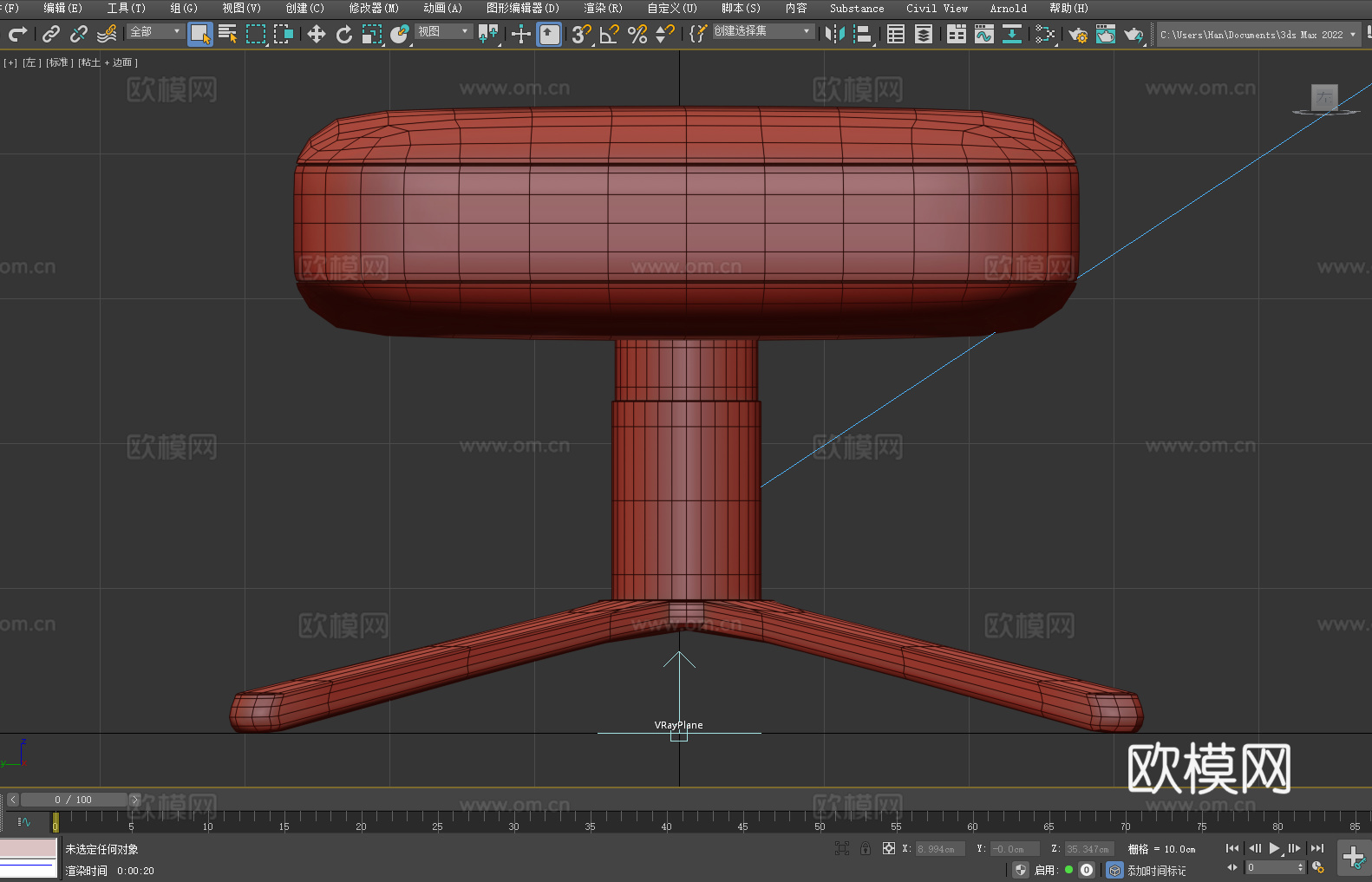
Task: Toggle the Layer Explorer
Action: 924,34
